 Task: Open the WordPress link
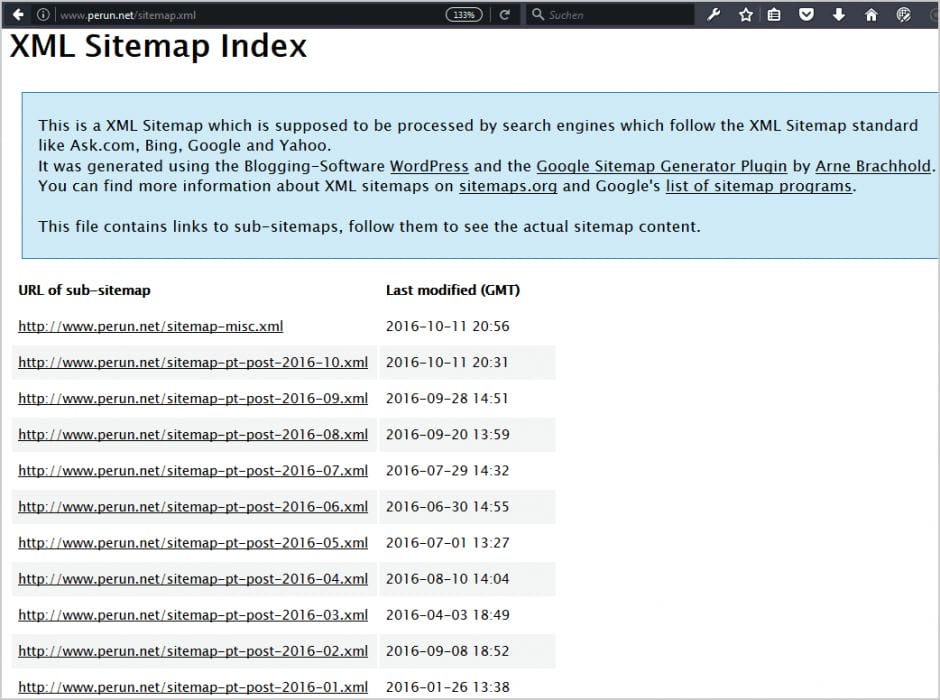pos(429,166)
